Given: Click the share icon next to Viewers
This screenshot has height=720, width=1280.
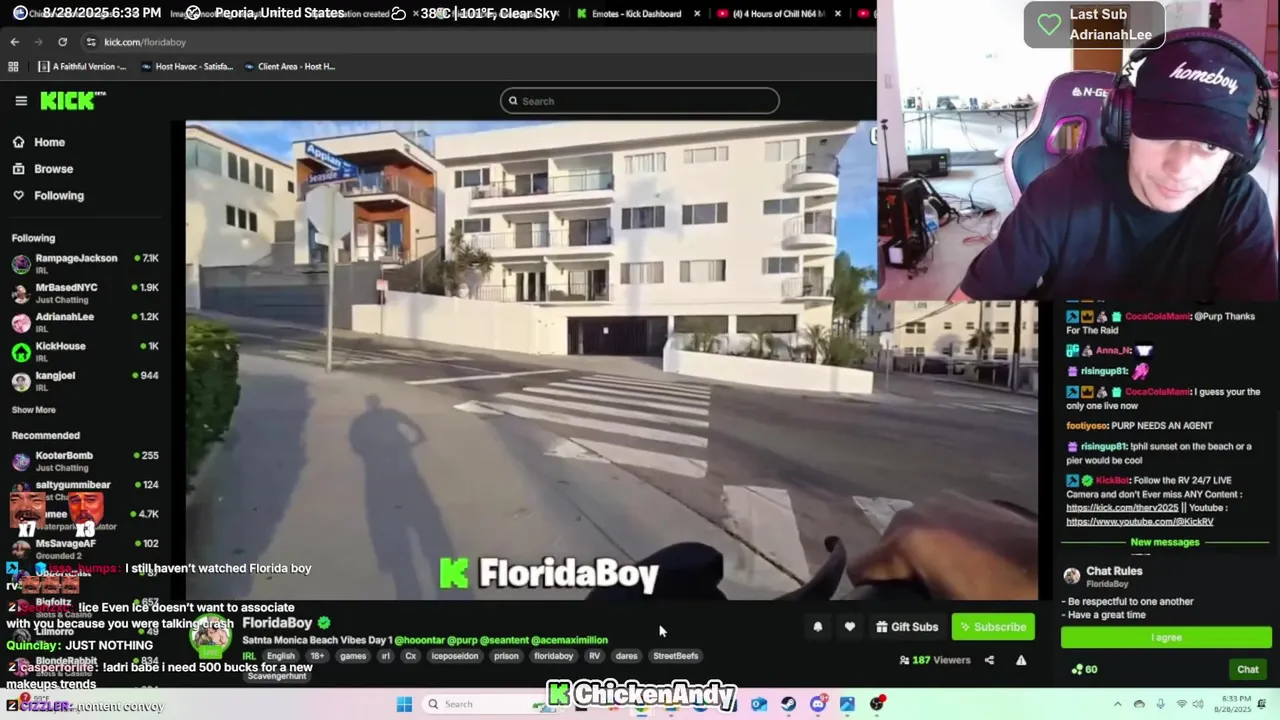Looking at the screenshot, I should (x=989, y=660).
